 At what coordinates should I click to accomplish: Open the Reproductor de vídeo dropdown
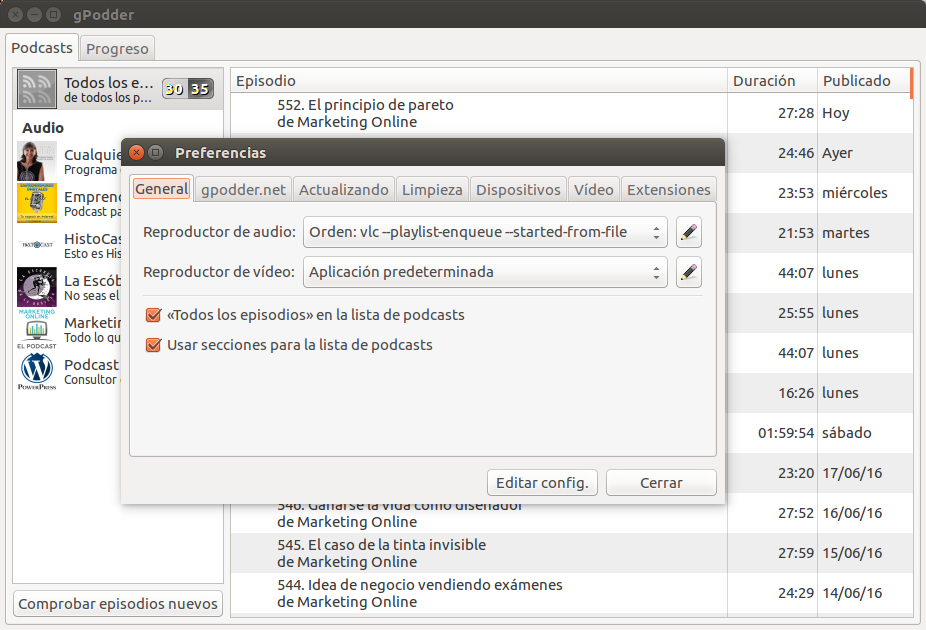click(x=485, y=272)
